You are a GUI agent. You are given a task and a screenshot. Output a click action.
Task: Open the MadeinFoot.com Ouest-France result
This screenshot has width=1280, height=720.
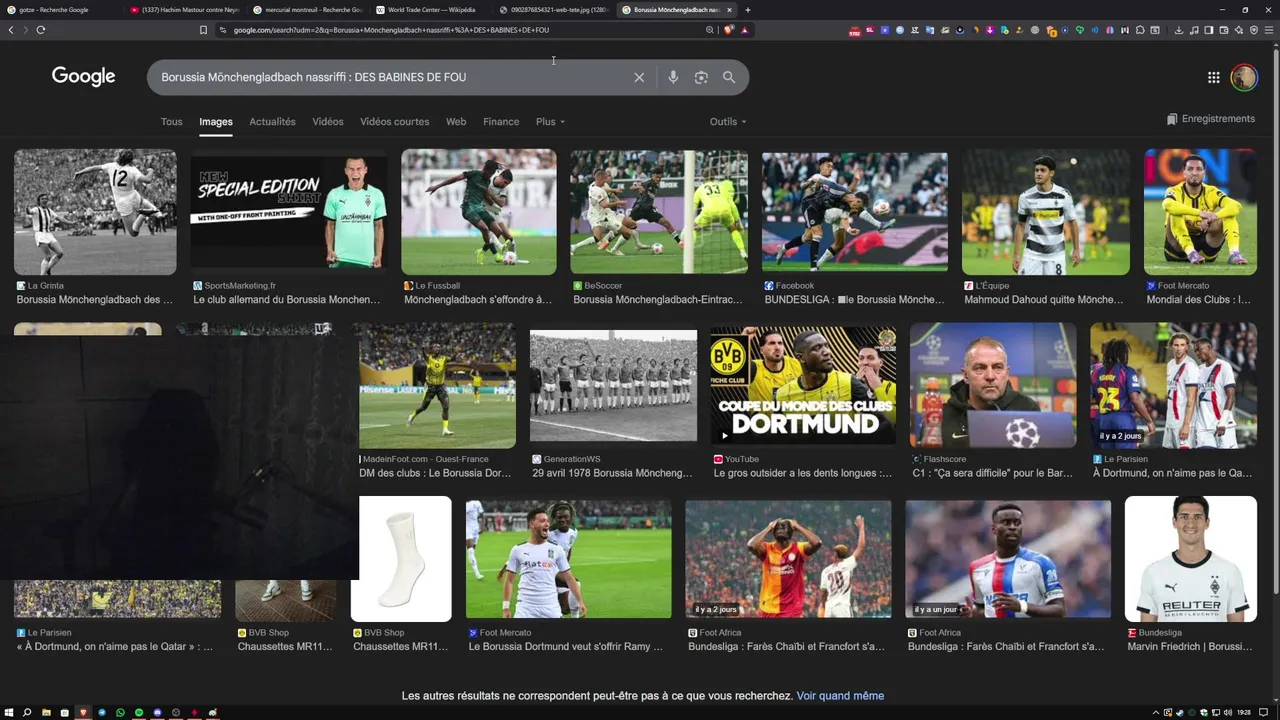click(x=437, y=467)
